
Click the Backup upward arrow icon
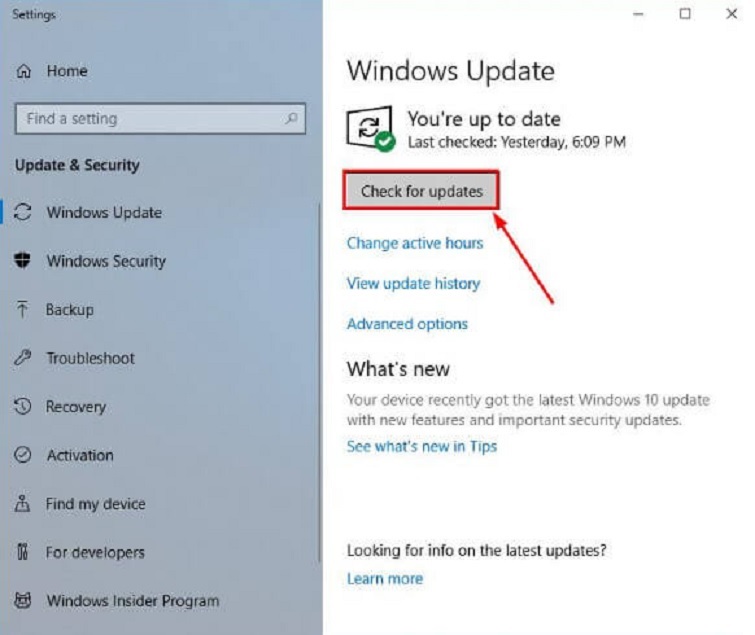(x=22, y=309)
